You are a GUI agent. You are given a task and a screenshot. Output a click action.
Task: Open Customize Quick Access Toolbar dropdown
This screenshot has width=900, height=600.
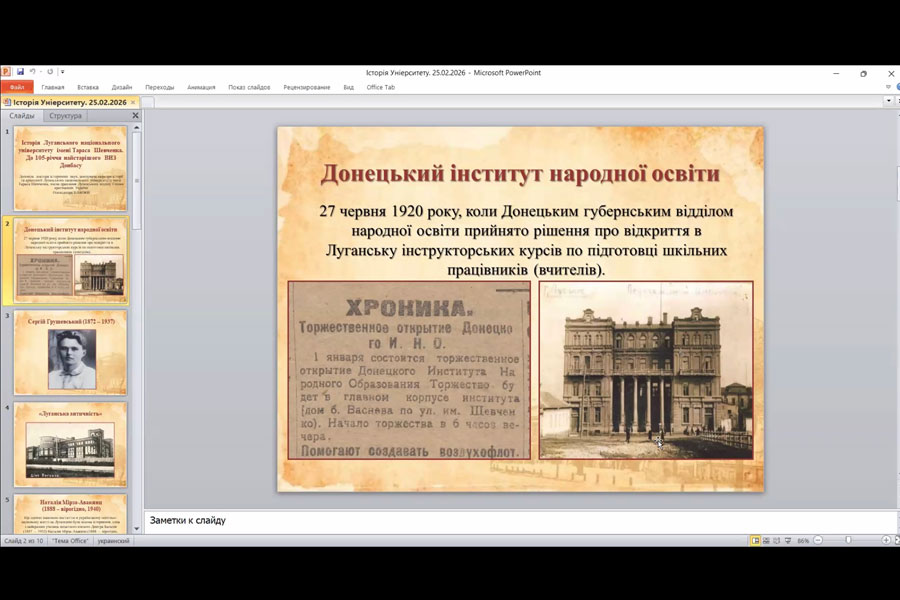(63, 72)
